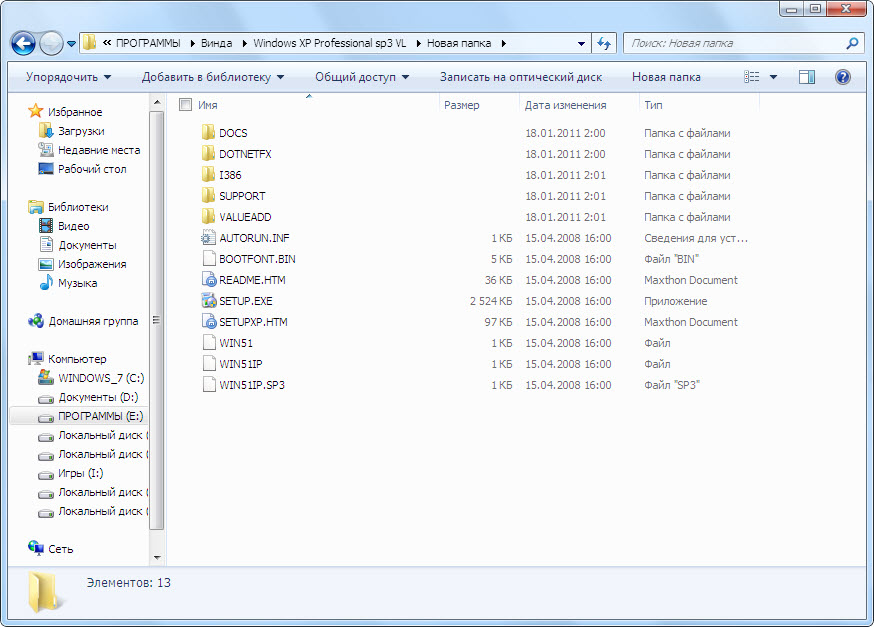Viewport: 874px width, 627px height.
Task: Open the Изображения library
Action: [x=92, y=264]
